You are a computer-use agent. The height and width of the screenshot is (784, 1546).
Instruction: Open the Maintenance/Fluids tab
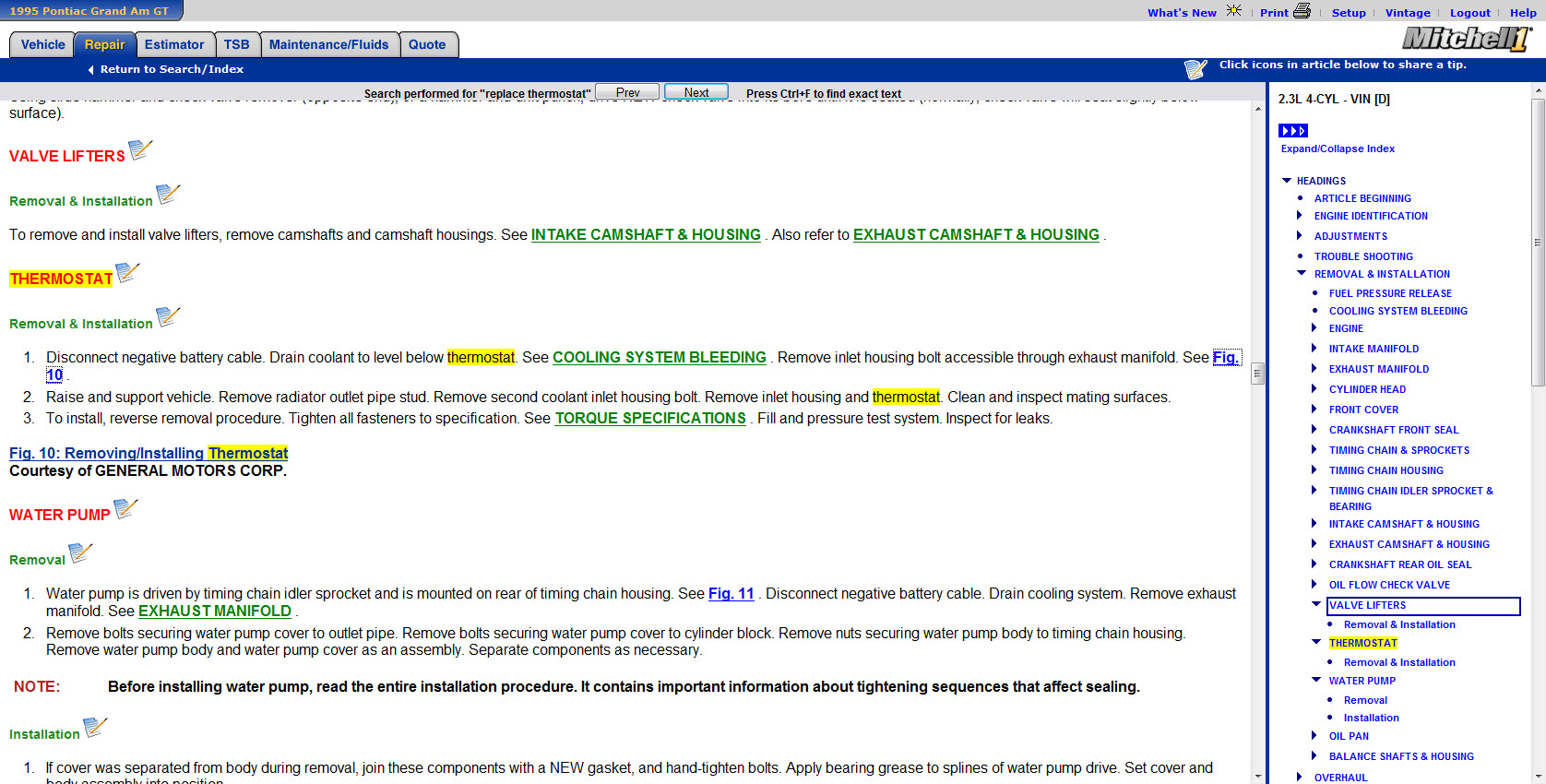coord(329,44)
